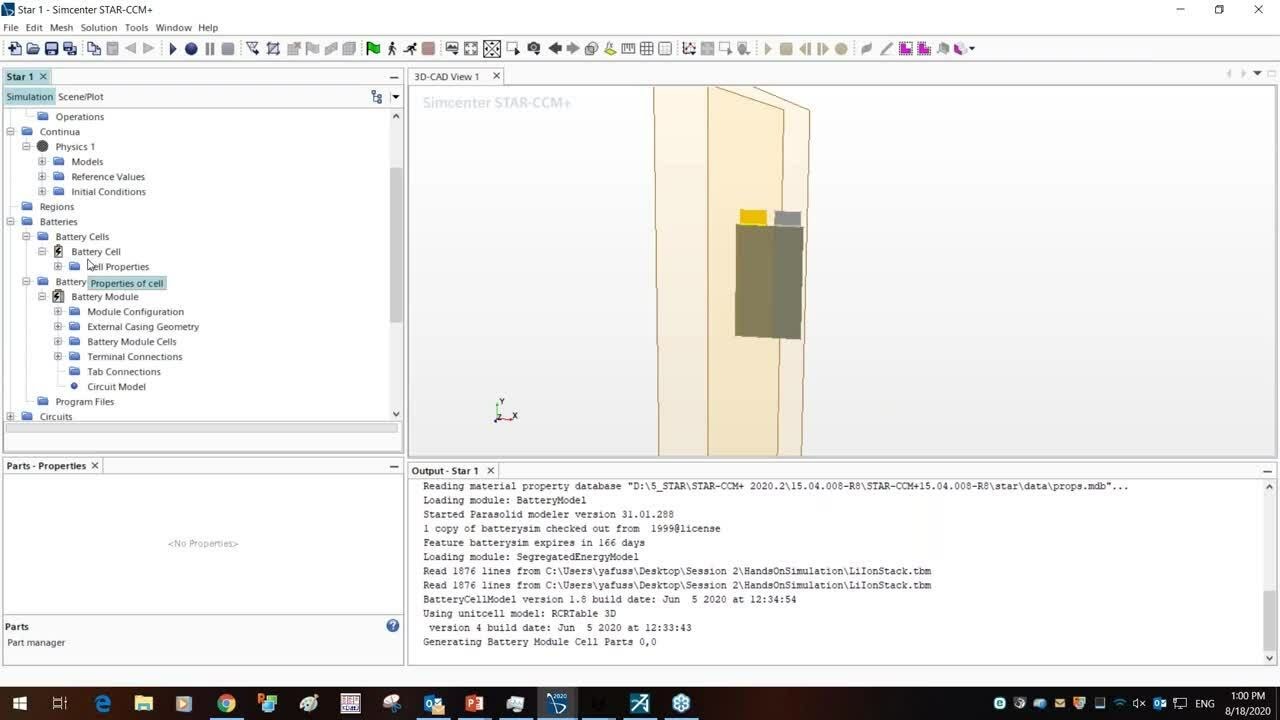Click the fit-to-view arrows icon
1280x720 pixels.
click(471, 48)
